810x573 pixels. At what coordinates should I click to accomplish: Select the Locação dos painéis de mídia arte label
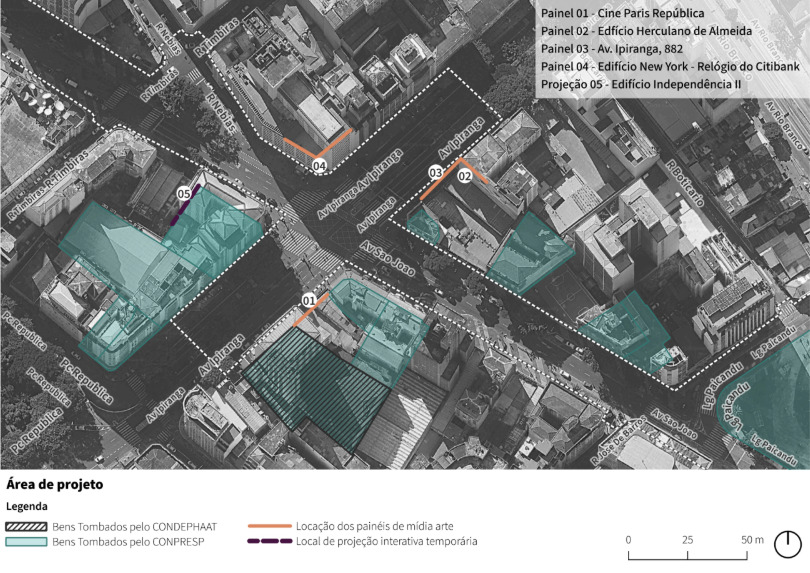tap(376, 525)
